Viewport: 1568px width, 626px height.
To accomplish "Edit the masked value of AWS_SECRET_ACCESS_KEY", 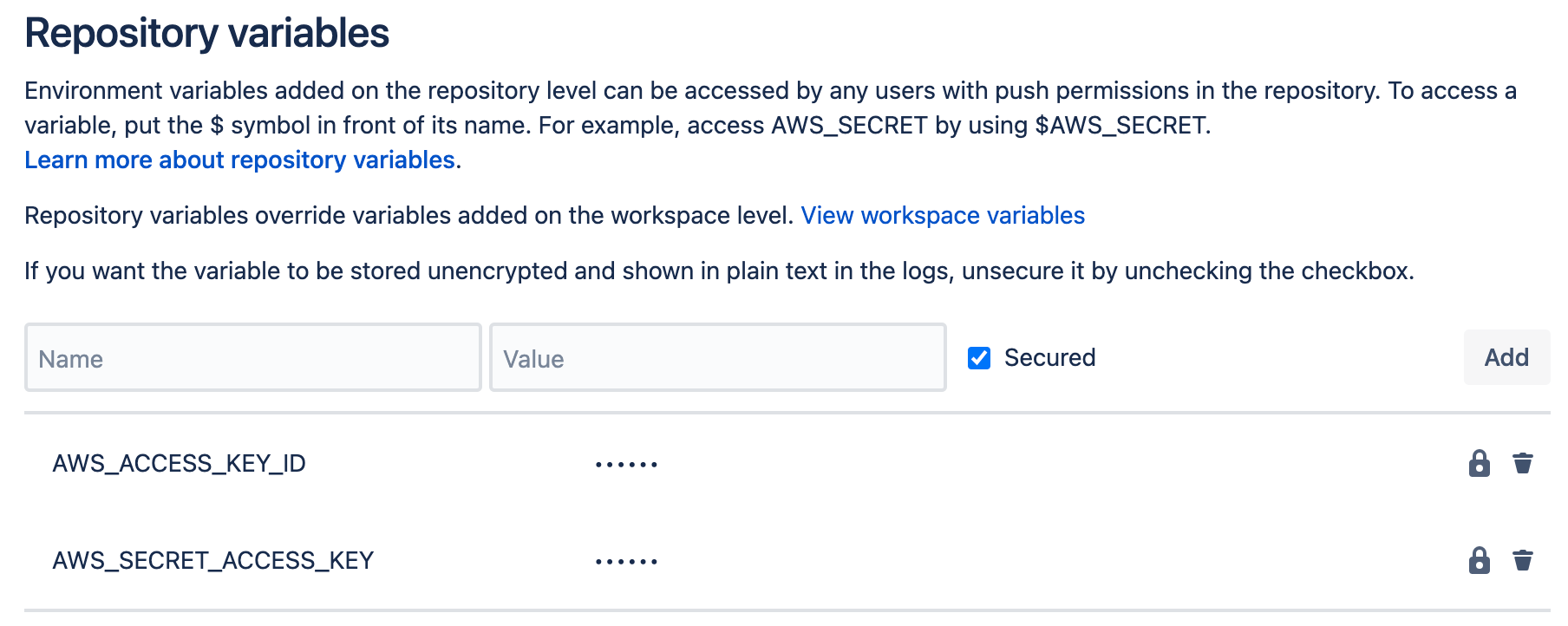I will pos(626,562).
